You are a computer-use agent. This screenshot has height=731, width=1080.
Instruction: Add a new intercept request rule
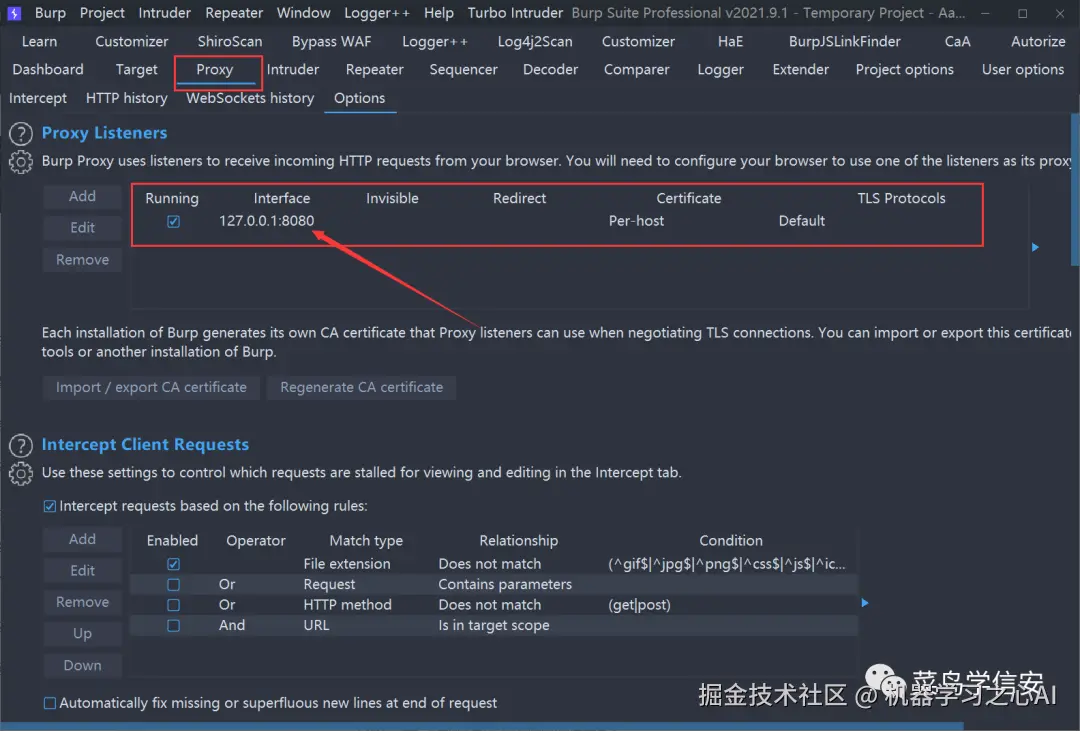[x=83, y=540]
